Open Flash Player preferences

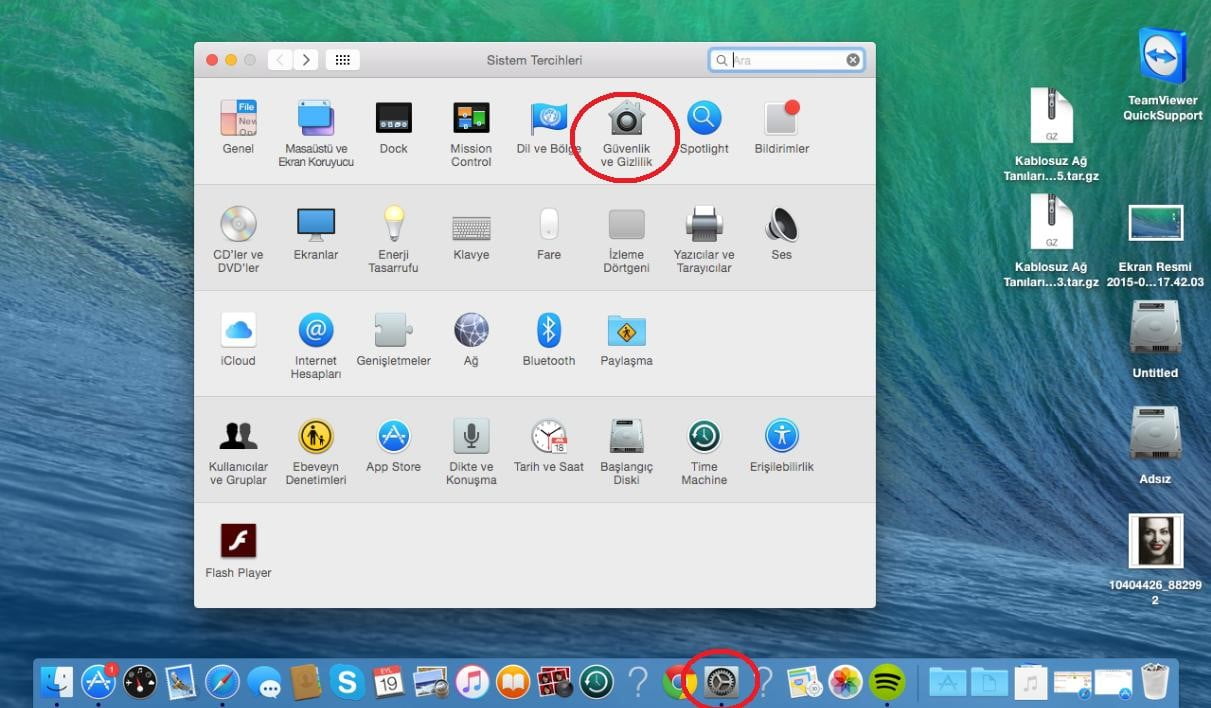[238, 540]
